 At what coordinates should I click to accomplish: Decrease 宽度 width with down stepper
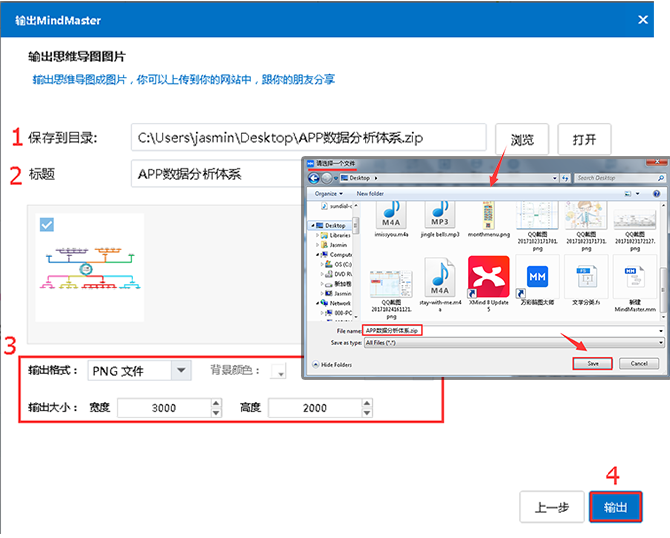click(216, 413)
